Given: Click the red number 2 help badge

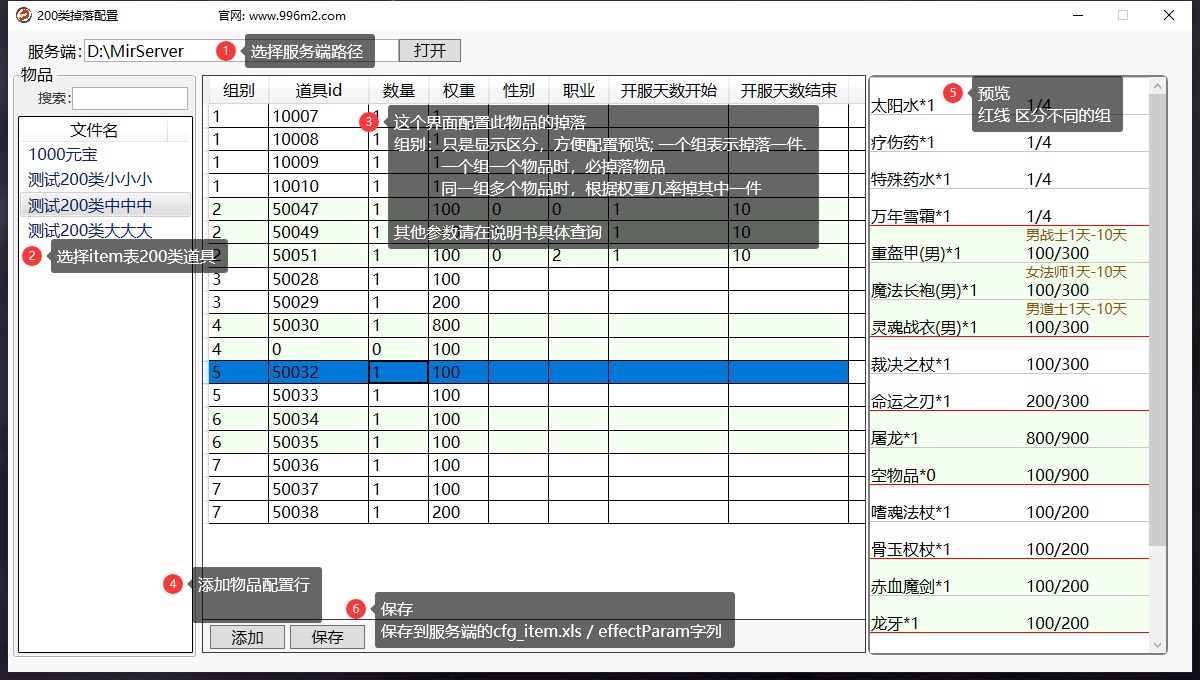Looking at the screenshot, I should [x=32, y=256].
